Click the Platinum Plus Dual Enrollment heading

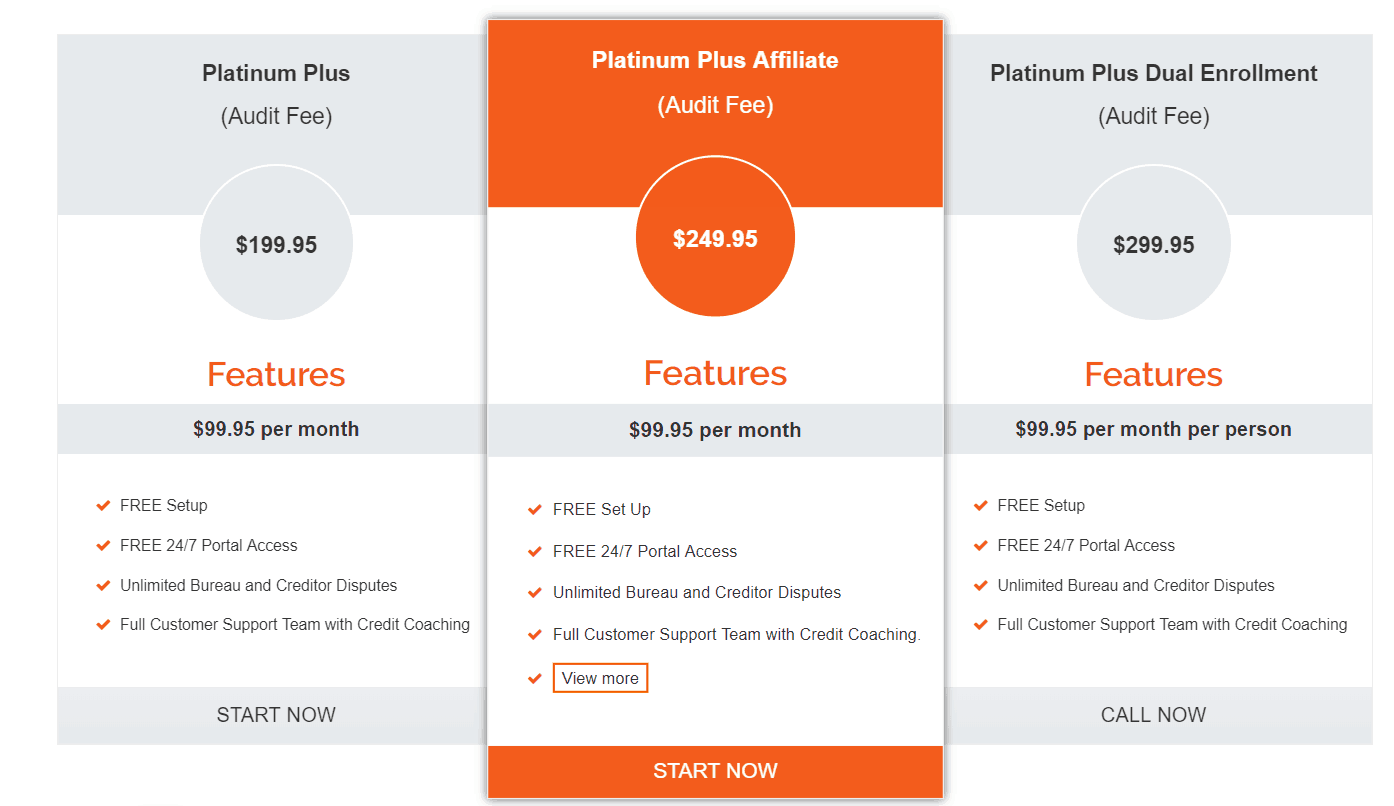1154,73
